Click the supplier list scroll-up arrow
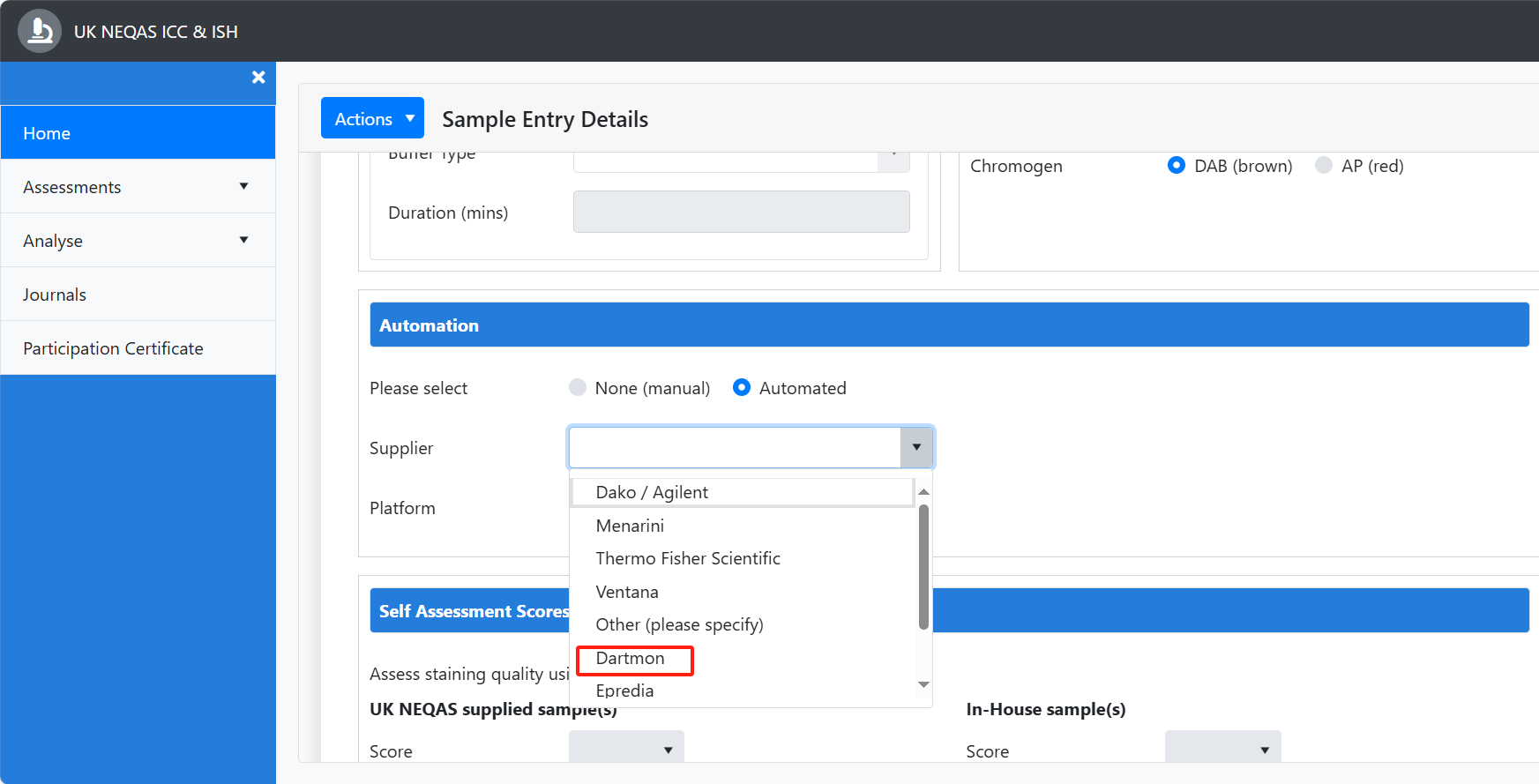The width and height of the screenshot is (1539, 784). click(x=923, y=491)
